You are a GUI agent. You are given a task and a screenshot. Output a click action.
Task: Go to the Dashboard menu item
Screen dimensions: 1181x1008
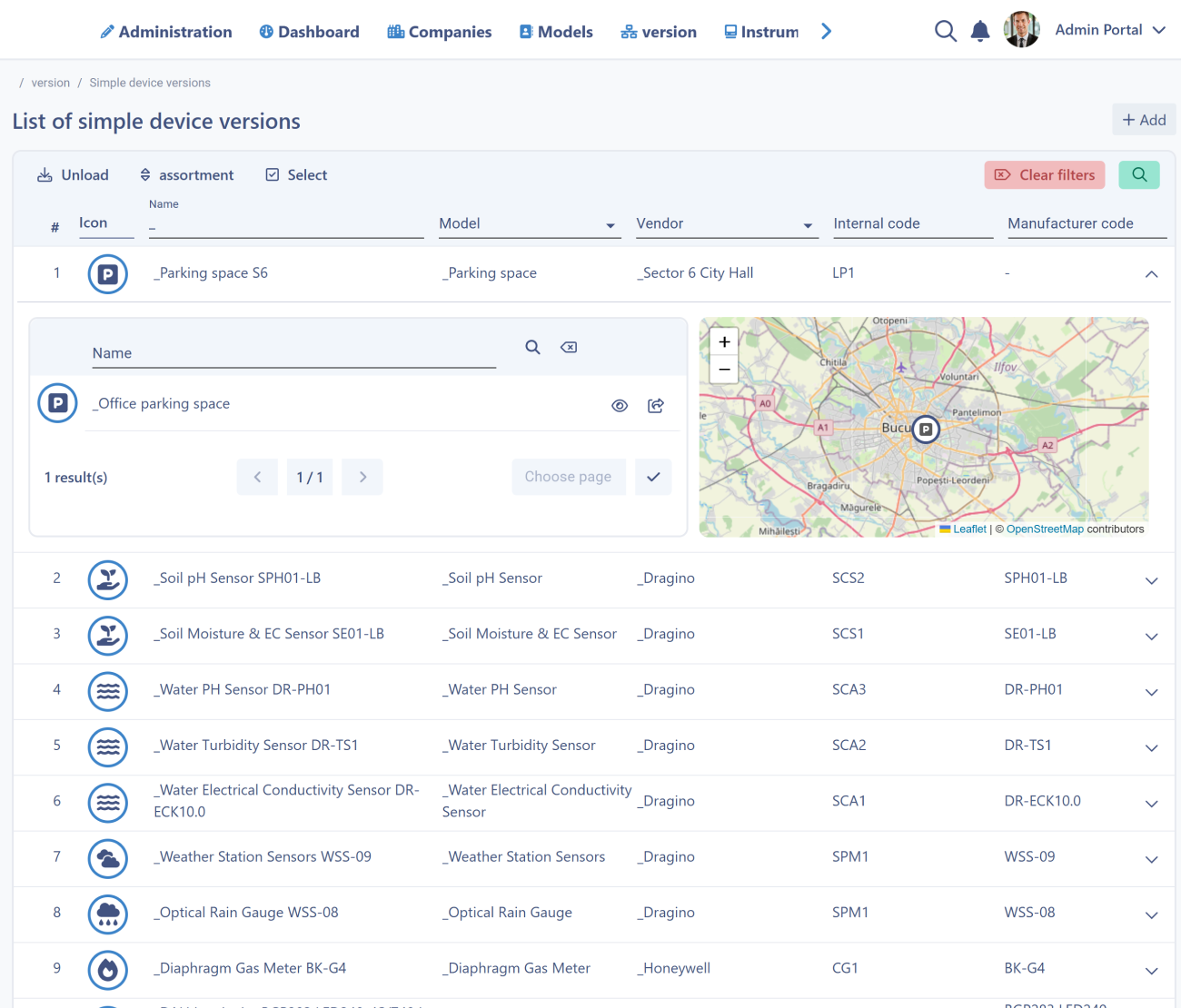309,32
